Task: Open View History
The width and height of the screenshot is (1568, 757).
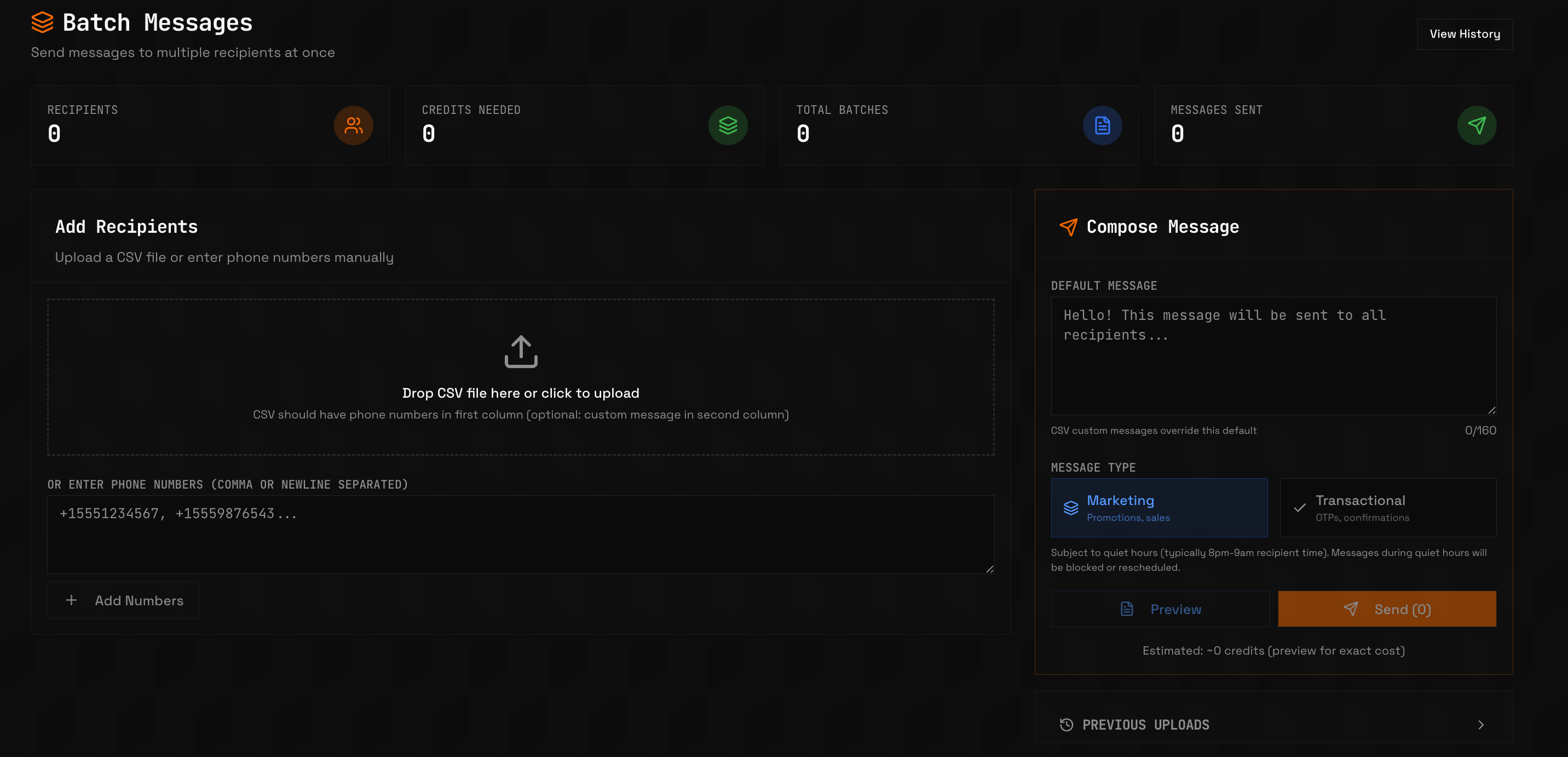Action: pos(1464,34)
